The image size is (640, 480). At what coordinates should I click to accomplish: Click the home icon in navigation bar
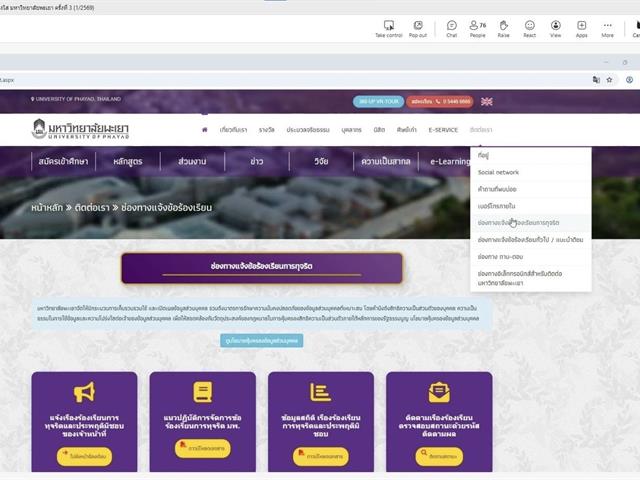point(205,129)
